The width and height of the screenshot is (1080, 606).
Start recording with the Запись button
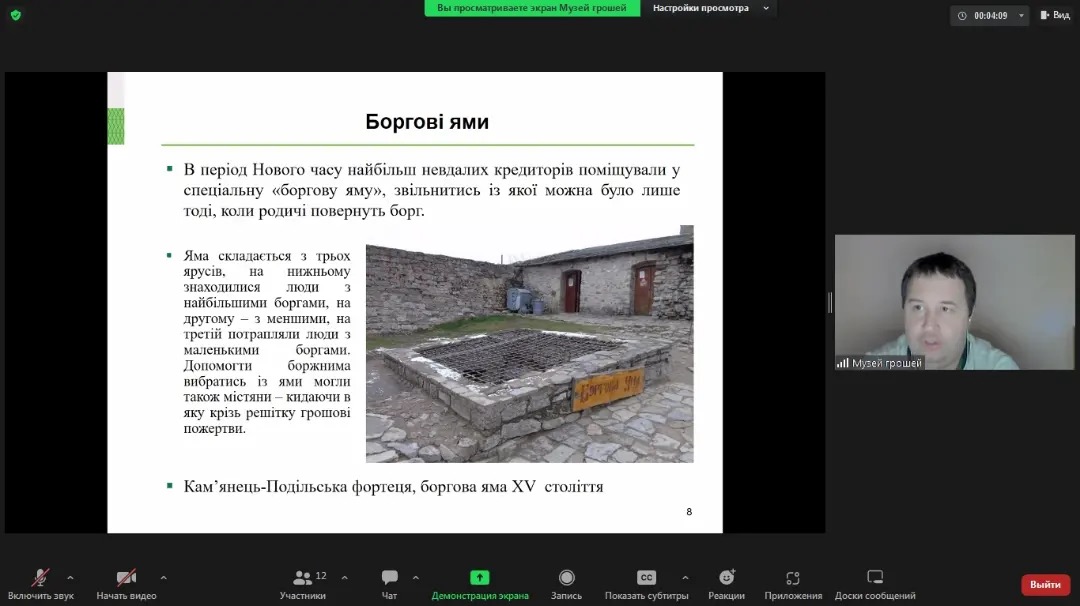point(566,583)
